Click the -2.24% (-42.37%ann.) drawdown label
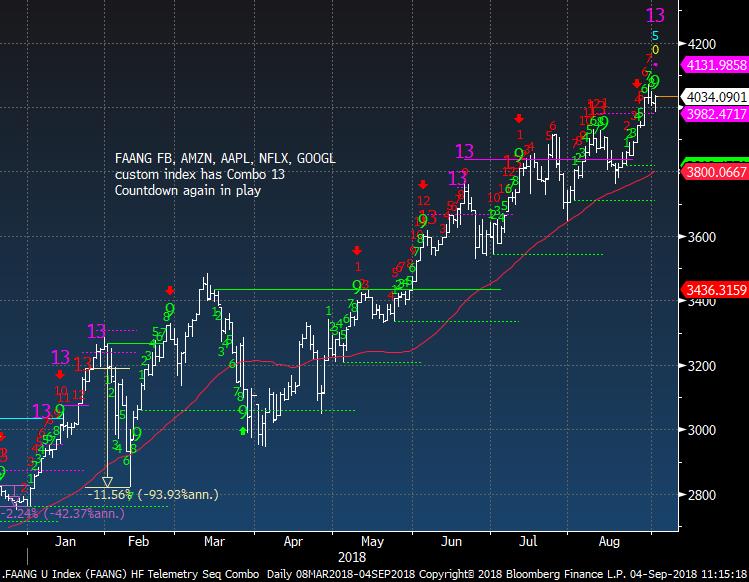Viewport: 749px width, 582px height. pyautogui.click(x=62, y=514)
